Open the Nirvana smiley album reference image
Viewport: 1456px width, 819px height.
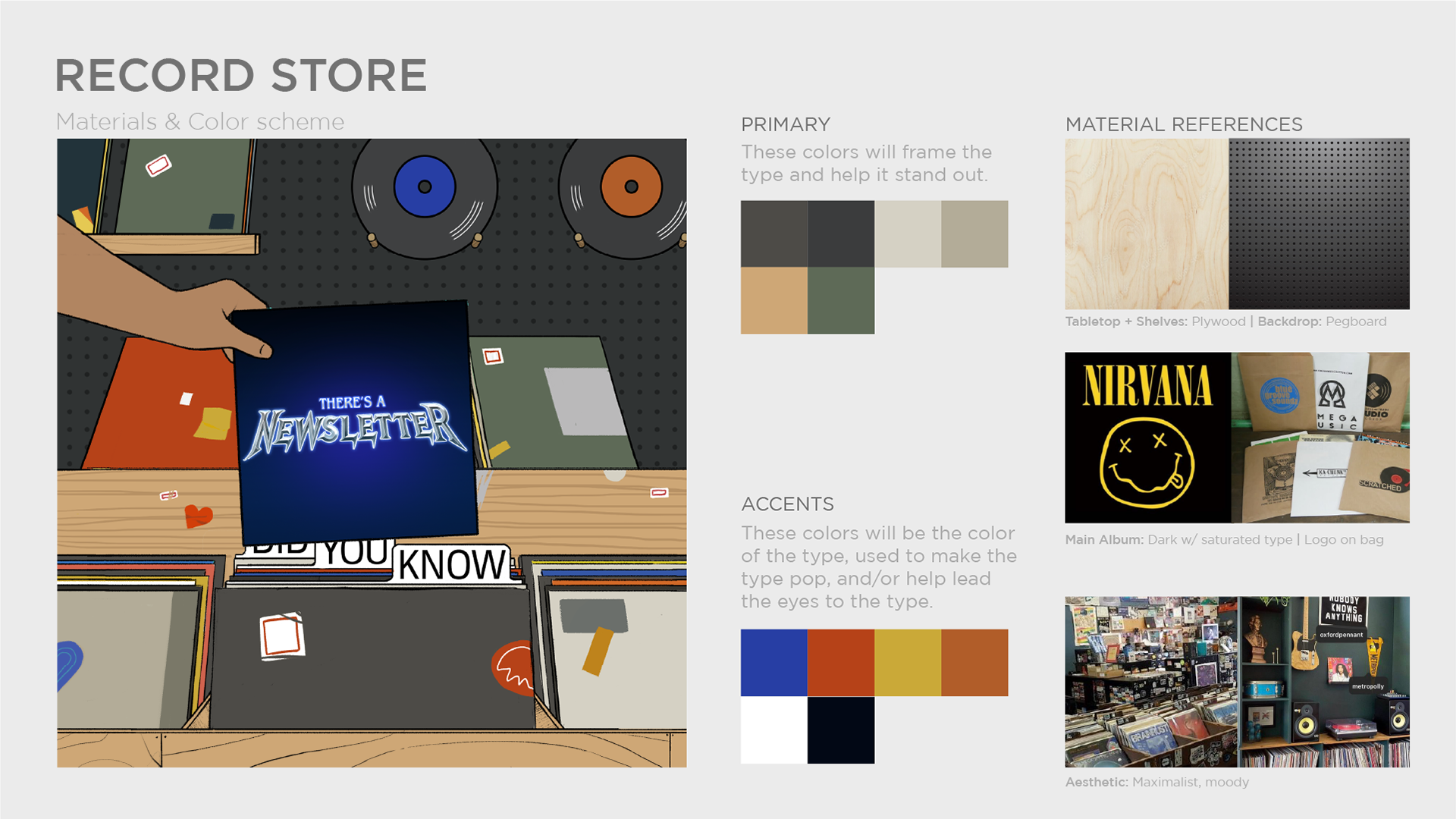point(1147,438)
